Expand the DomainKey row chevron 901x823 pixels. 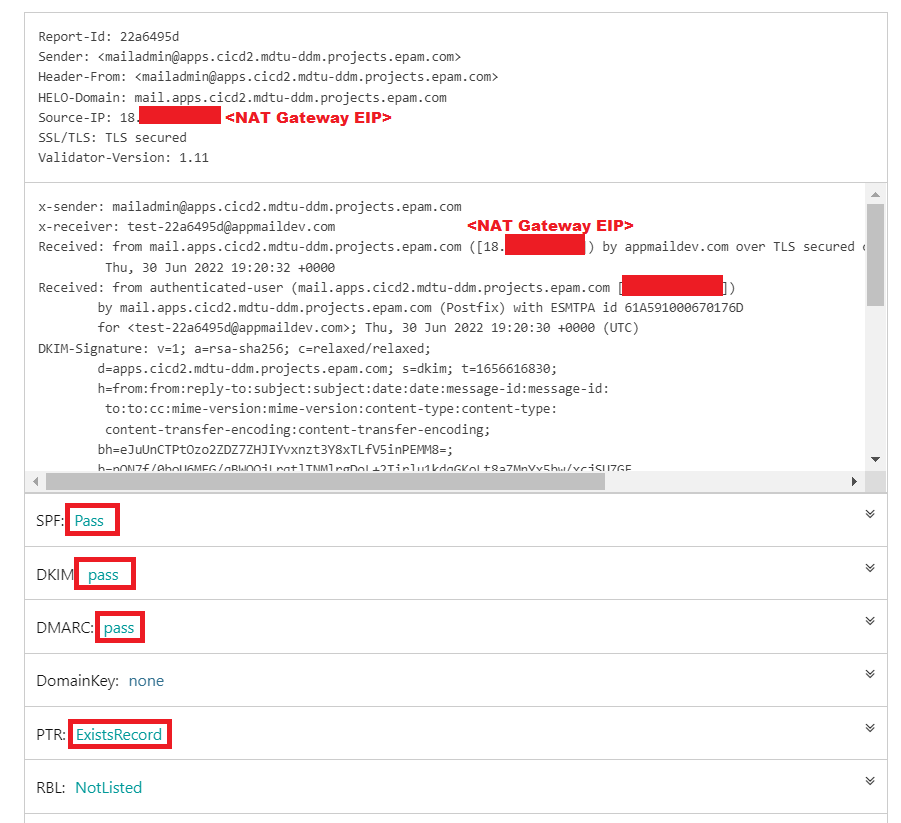pos(869,674)
